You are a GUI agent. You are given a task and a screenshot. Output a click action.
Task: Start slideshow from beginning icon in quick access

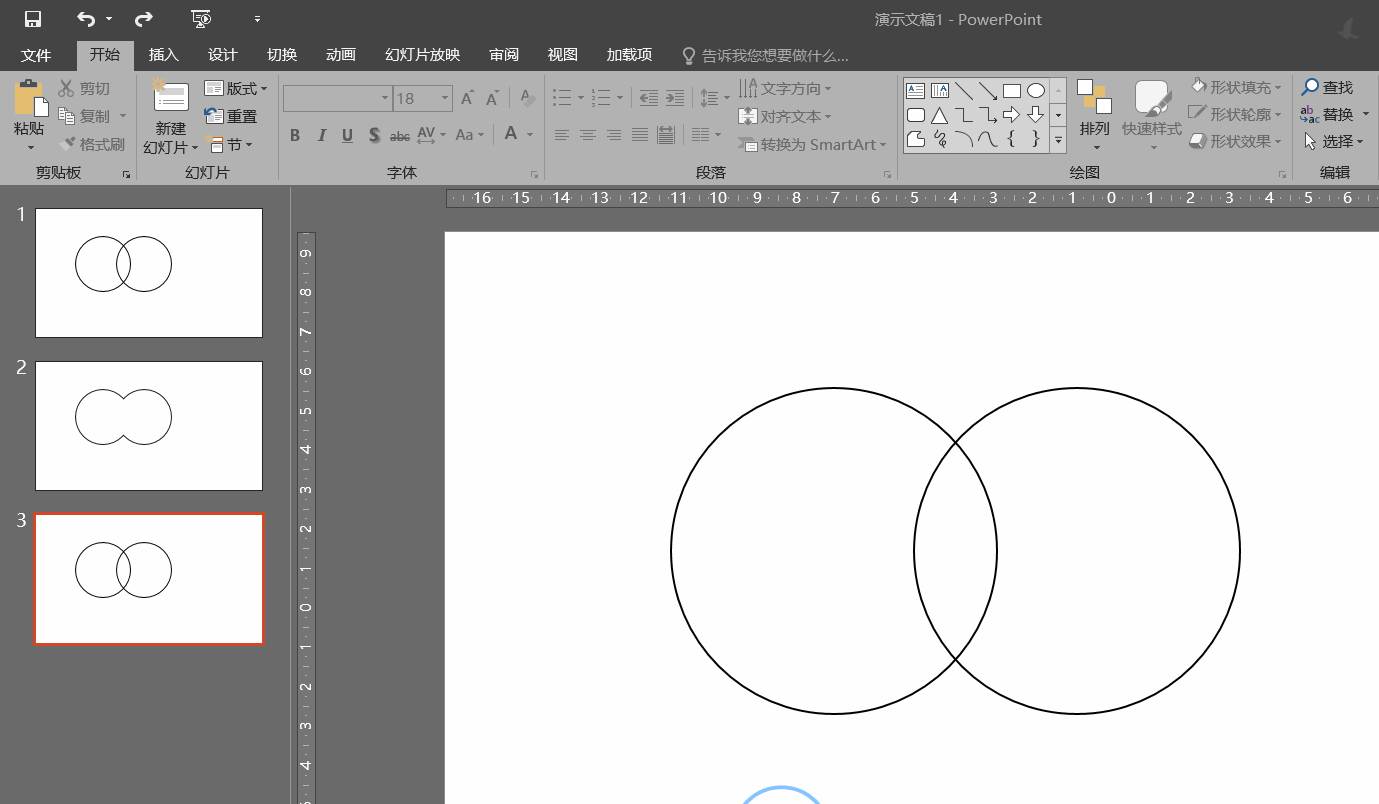tap(201, 19)
